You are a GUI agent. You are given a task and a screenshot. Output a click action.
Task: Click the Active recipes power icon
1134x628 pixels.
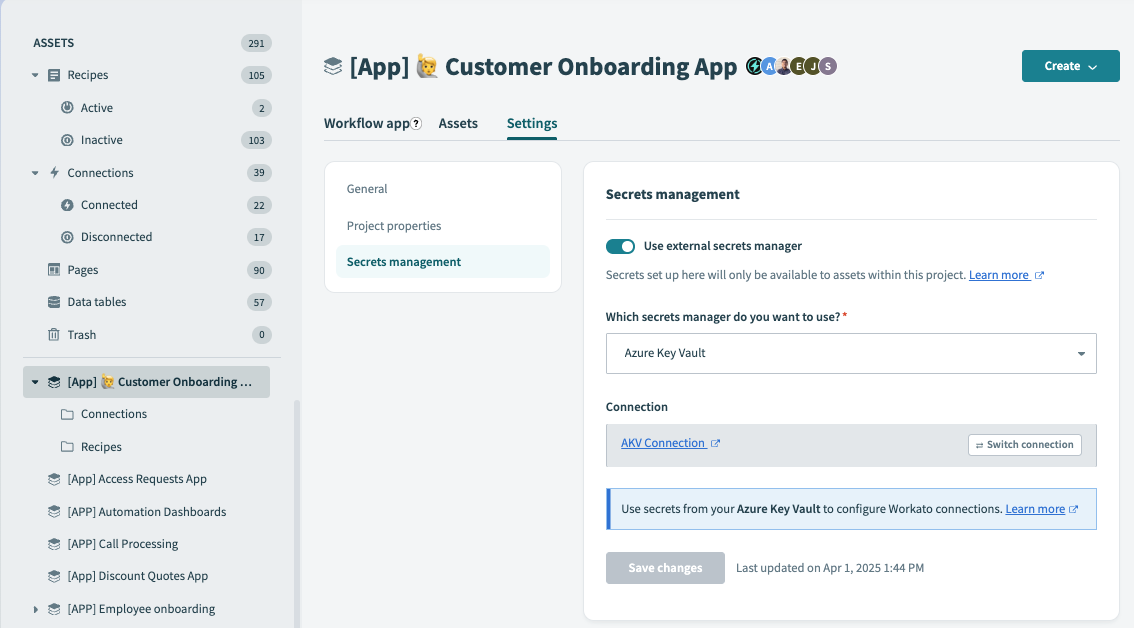67,108
